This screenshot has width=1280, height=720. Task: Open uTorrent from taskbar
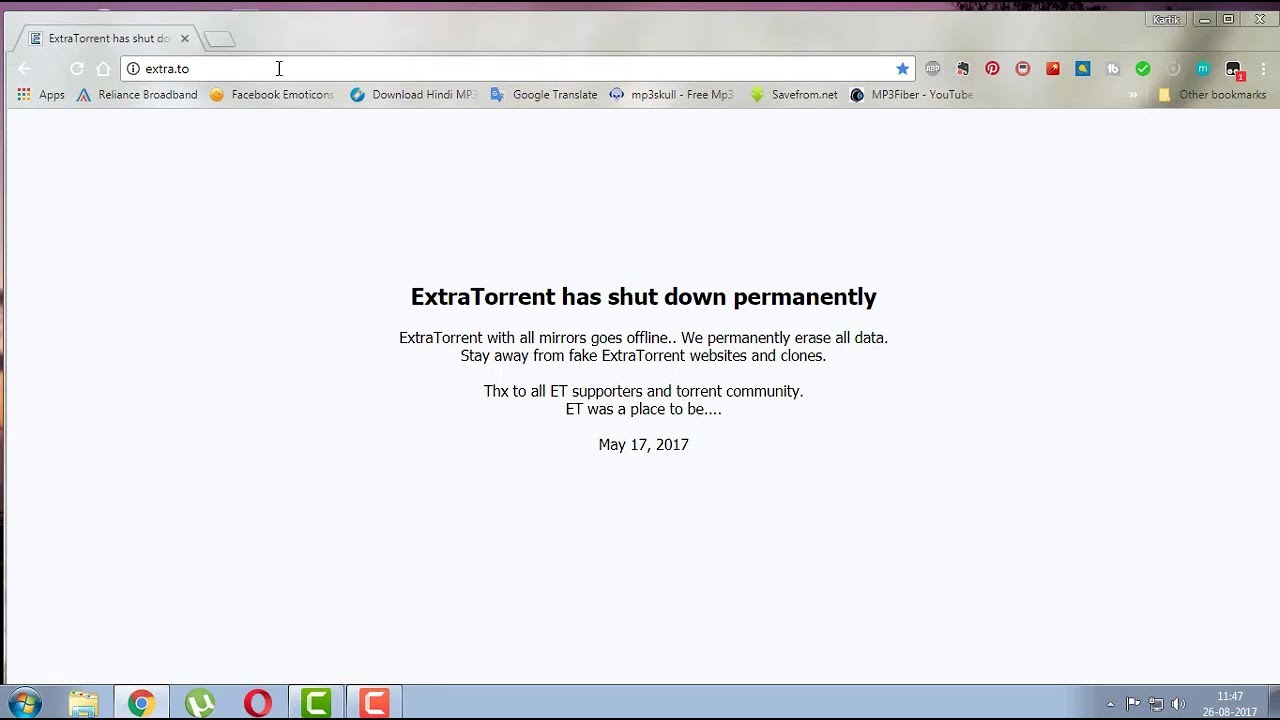200,703
